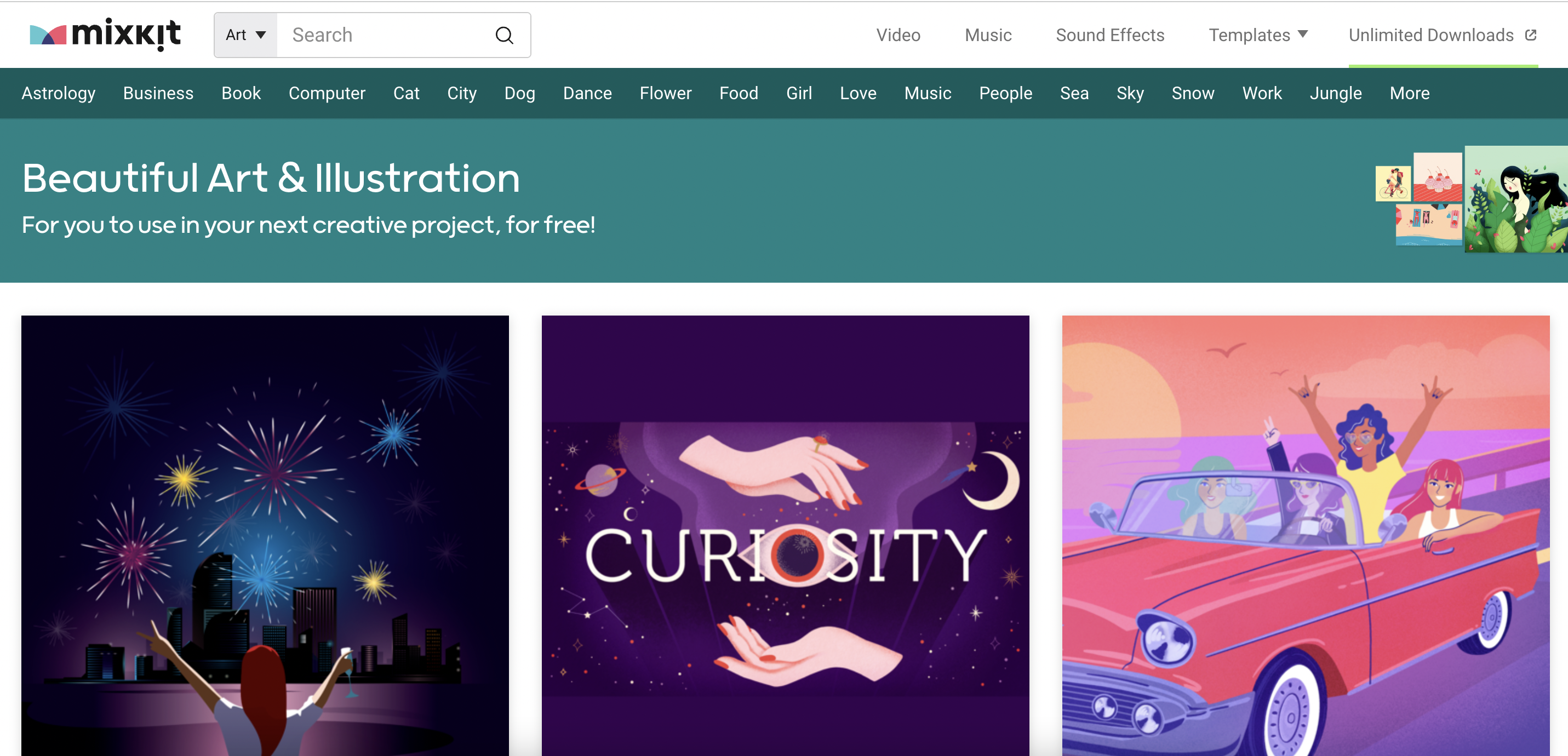Open the More categories menu

click(1409, 93)
